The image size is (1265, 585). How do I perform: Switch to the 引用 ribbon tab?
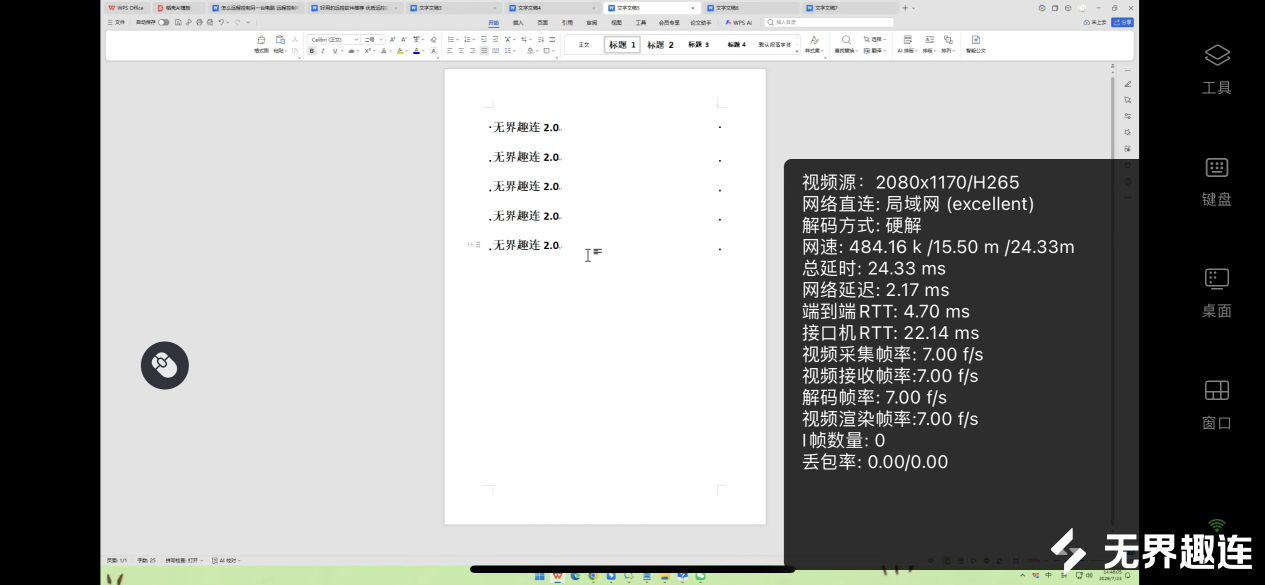(x=567, y=22)
